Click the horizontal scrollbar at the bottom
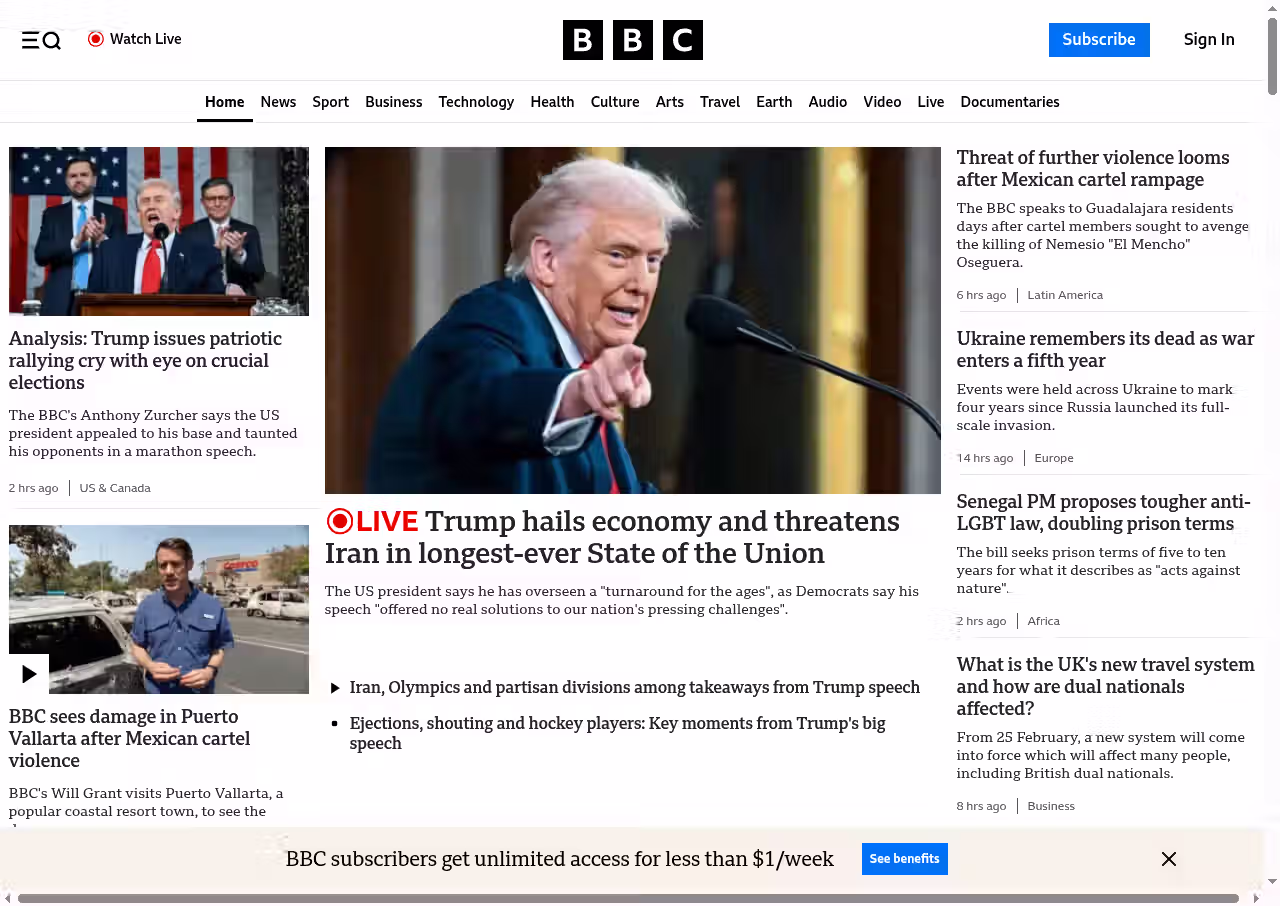This screenshot has height=906, width=1280. pyautogui.click(x=628, y=898)
